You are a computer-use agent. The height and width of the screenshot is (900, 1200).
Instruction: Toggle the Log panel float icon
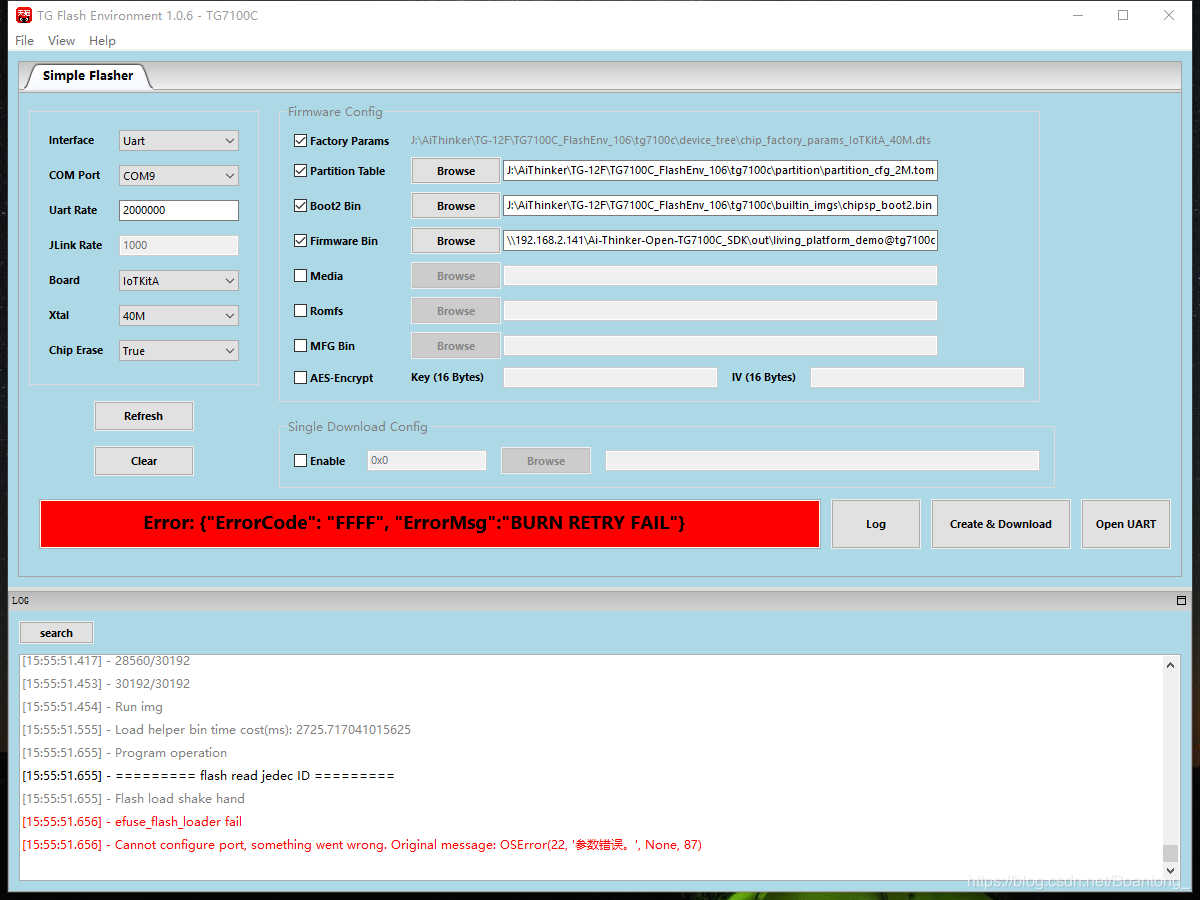click(1181, 601)
